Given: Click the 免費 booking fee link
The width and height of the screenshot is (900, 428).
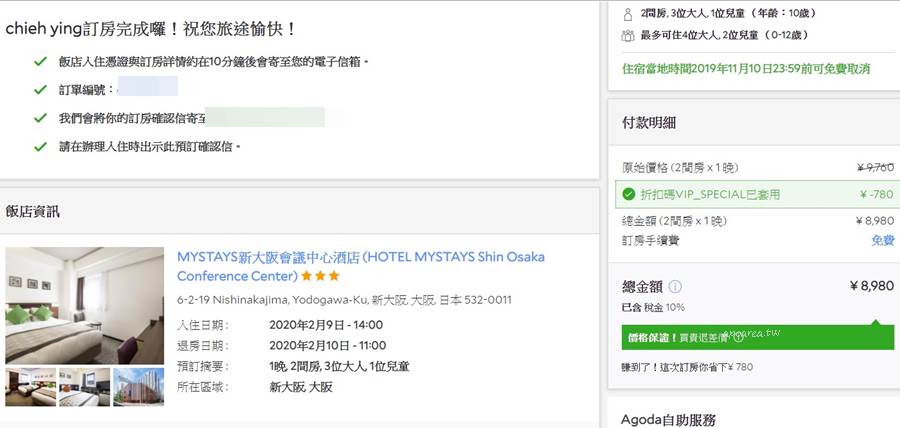Looking at the screenshot, I should pyautogui.click(x=883, y=240).
